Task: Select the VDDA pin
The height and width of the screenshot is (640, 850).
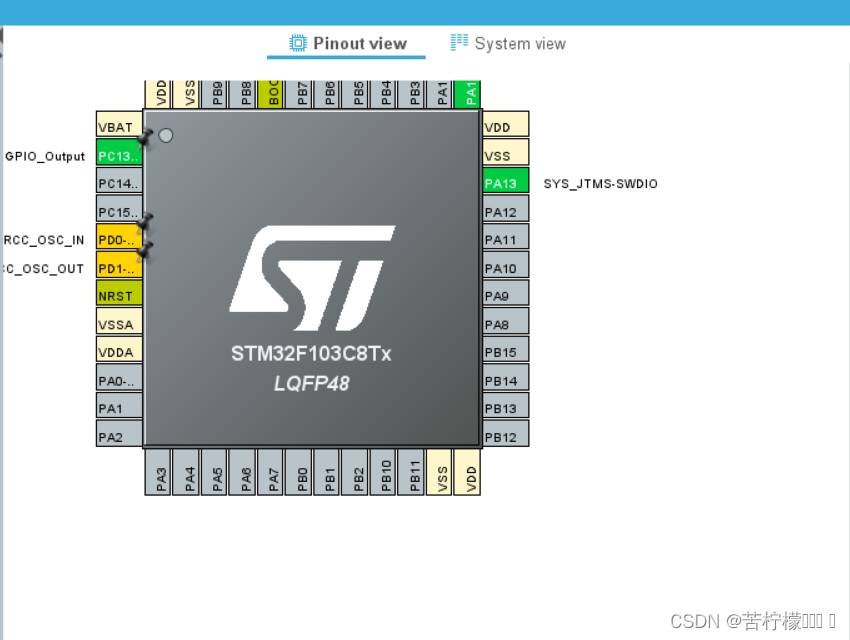Action: [x=119, y=350]
